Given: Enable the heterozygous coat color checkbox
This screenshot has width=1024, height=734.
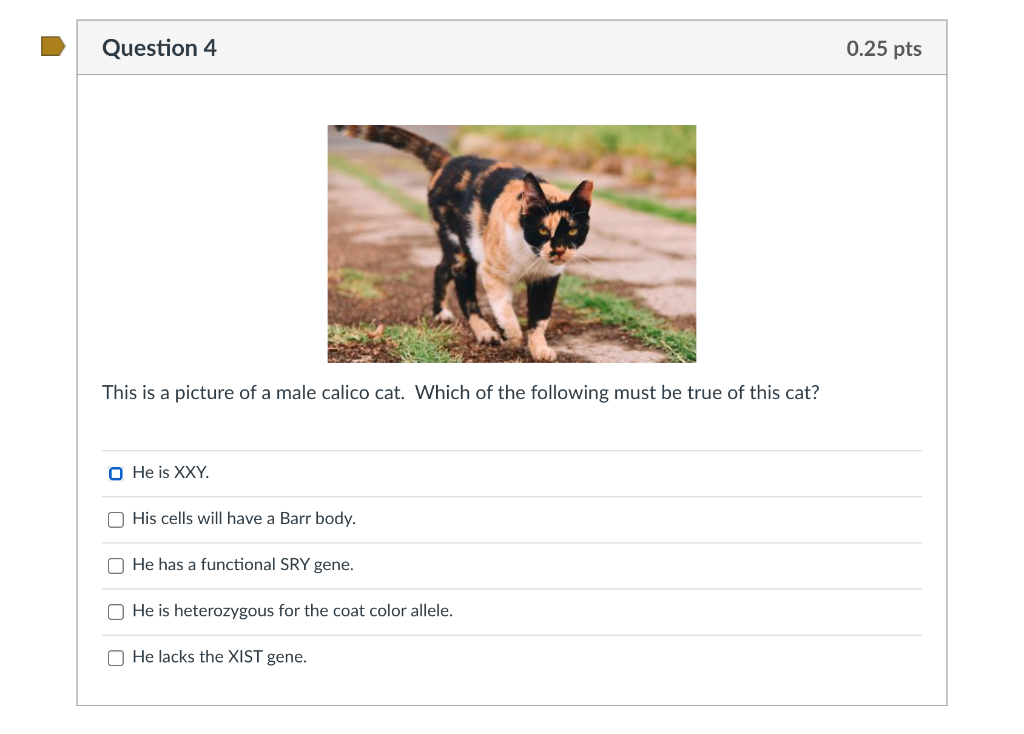Looking at the screenshot, I should click(116, 612).
